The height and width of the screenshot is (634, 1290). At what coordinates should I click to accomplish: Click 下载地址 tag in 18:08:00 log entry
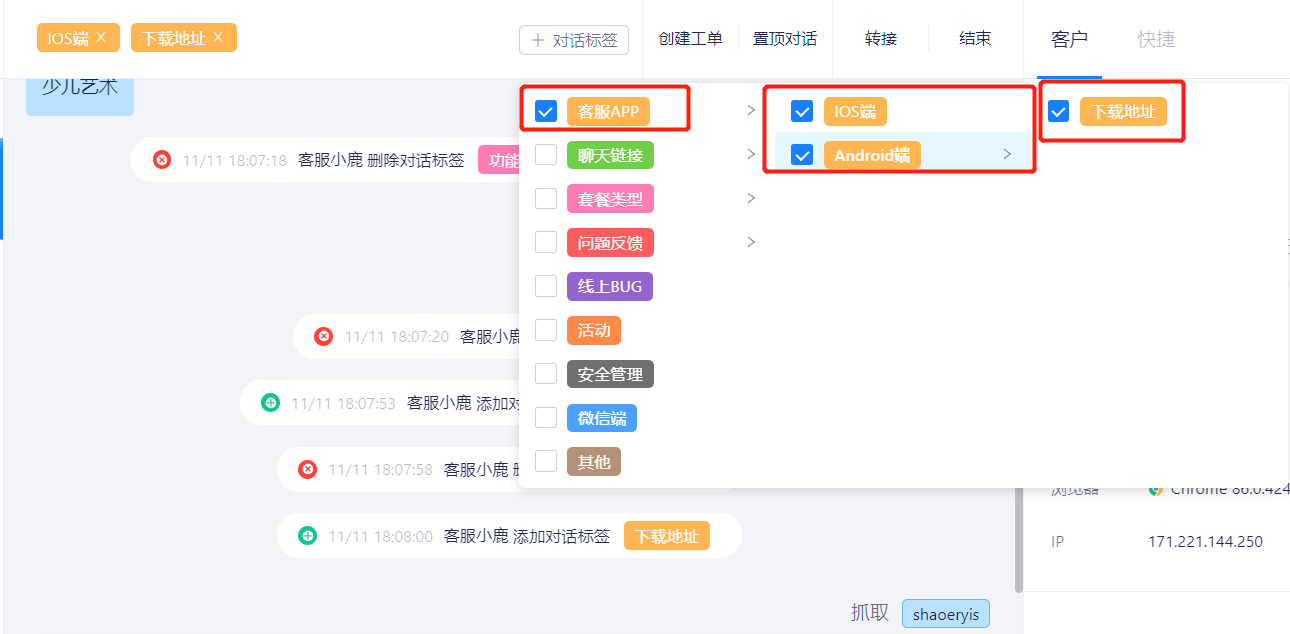(667, 535)
